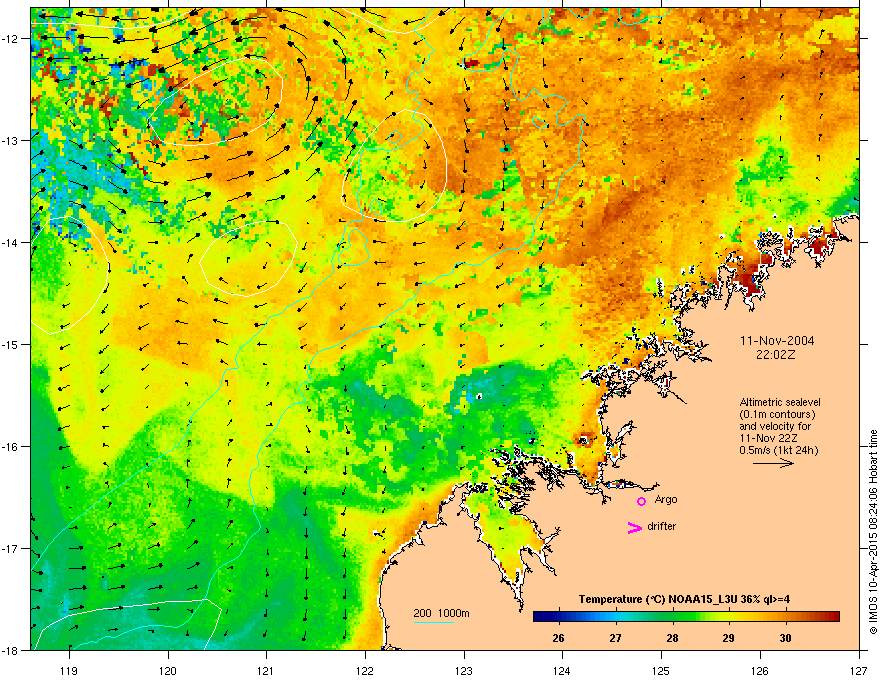Screen dimensions: 880x680
Task: Click the longitude axis label 124
Action: [x=562, y=670]
